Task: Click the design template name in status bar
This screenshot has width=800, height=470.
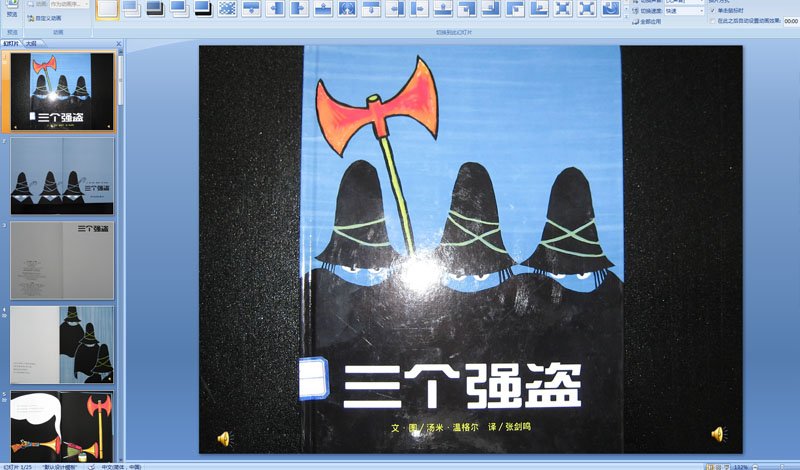Action: [60, 467]
